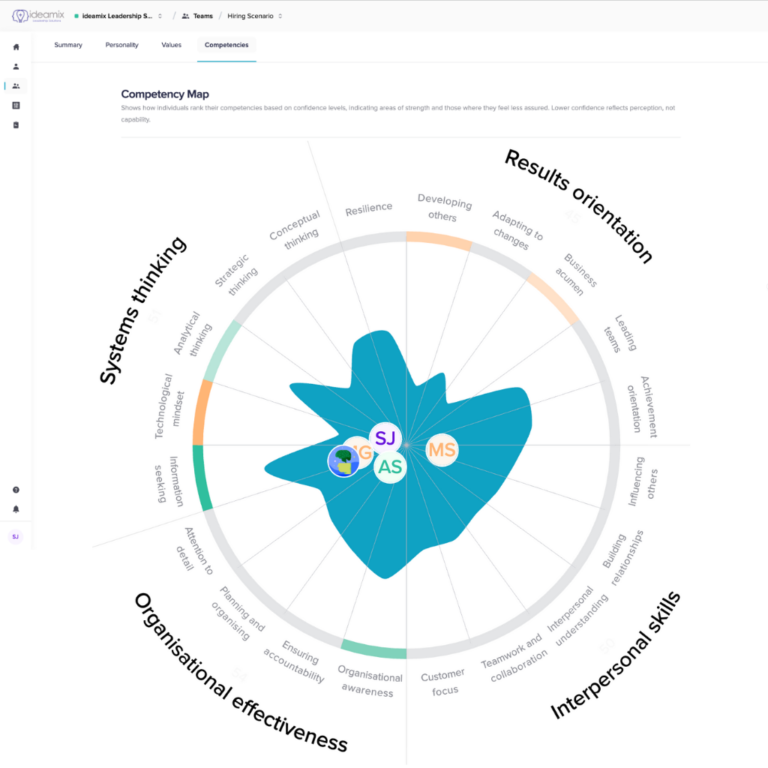Click the clipboard document sidebar icon
Image resolution: width=768 pixels, height=768 pixels.
[x=16, y=125]
